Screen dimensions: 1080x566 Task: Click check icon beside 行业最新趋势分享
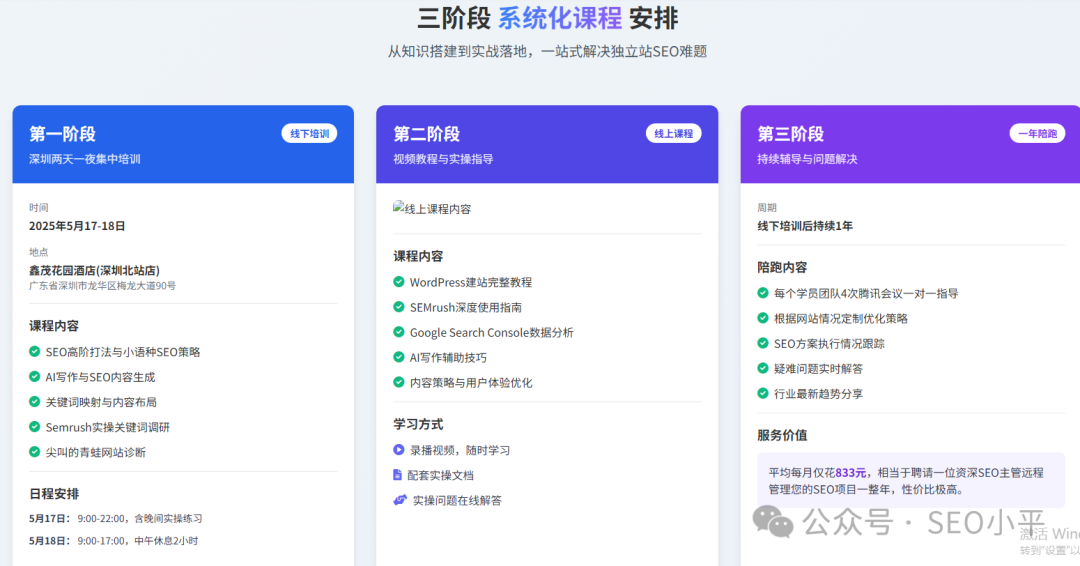pos(762,393)
